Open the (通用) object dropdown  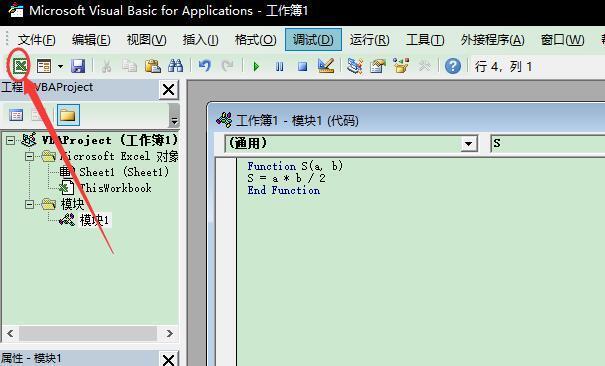point(468,144)
